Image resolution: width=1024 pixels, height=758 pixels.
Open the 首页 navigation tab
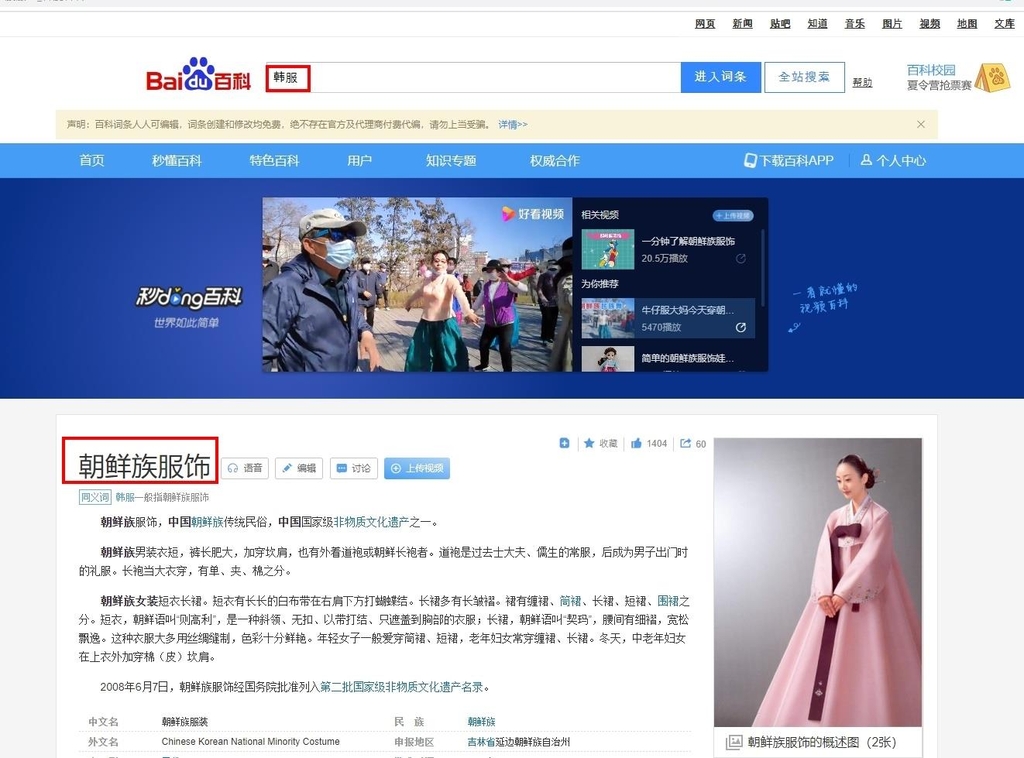pos(91,161)
